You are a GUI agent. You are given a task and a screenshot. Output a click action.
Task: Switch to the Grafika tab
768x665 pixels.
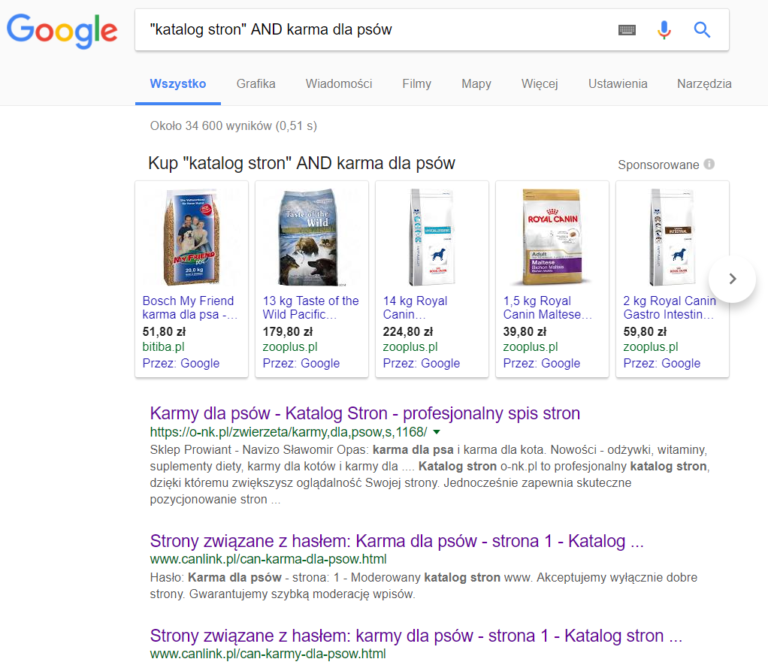pyautogui.click(x=256, y=84)
